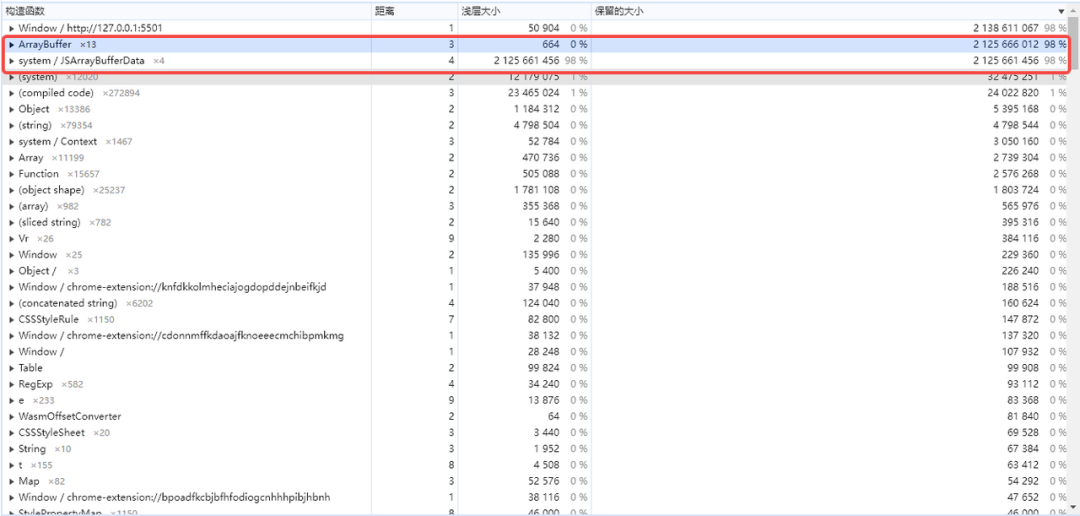Image resolution: width=1080 pixels, height=516 pixels.
Task: Expand the WasmOffsetConverter row
Action: (x=12, y=417)
